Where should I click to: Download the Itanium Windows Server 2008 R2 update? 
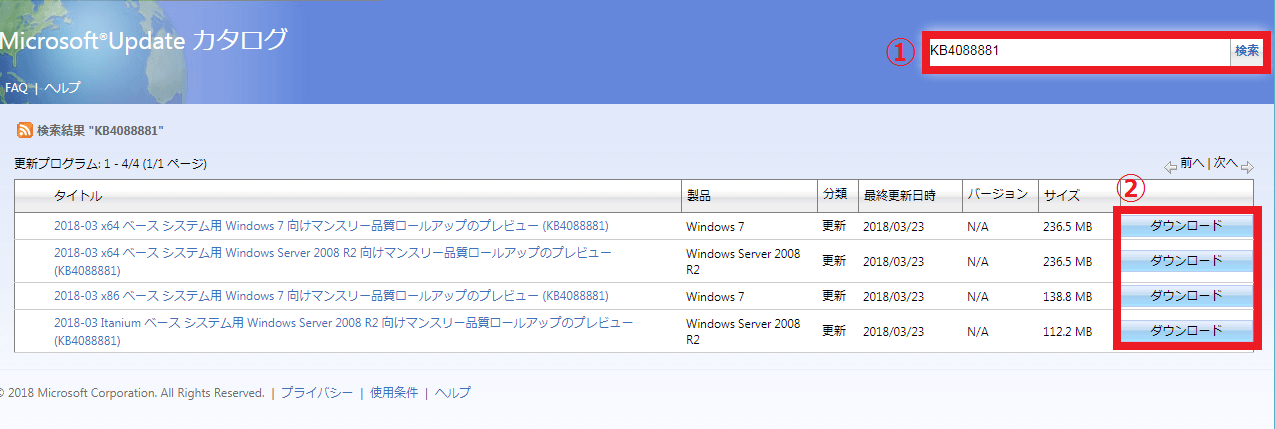(x=1186, y=331)
